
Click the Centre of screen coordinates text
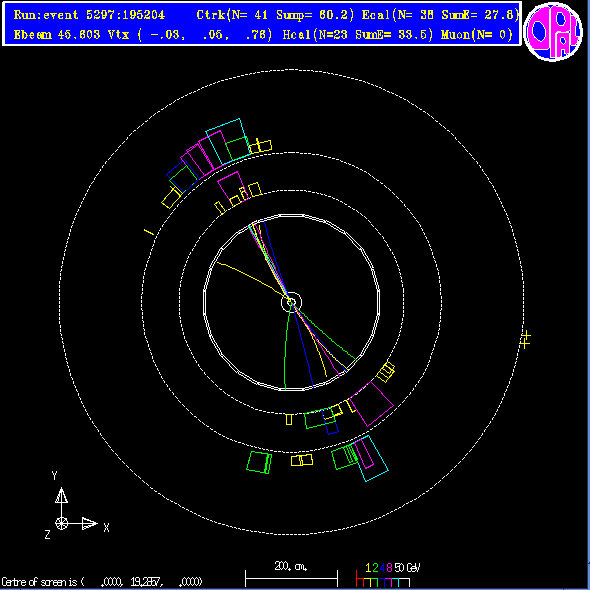click(102, 582)
